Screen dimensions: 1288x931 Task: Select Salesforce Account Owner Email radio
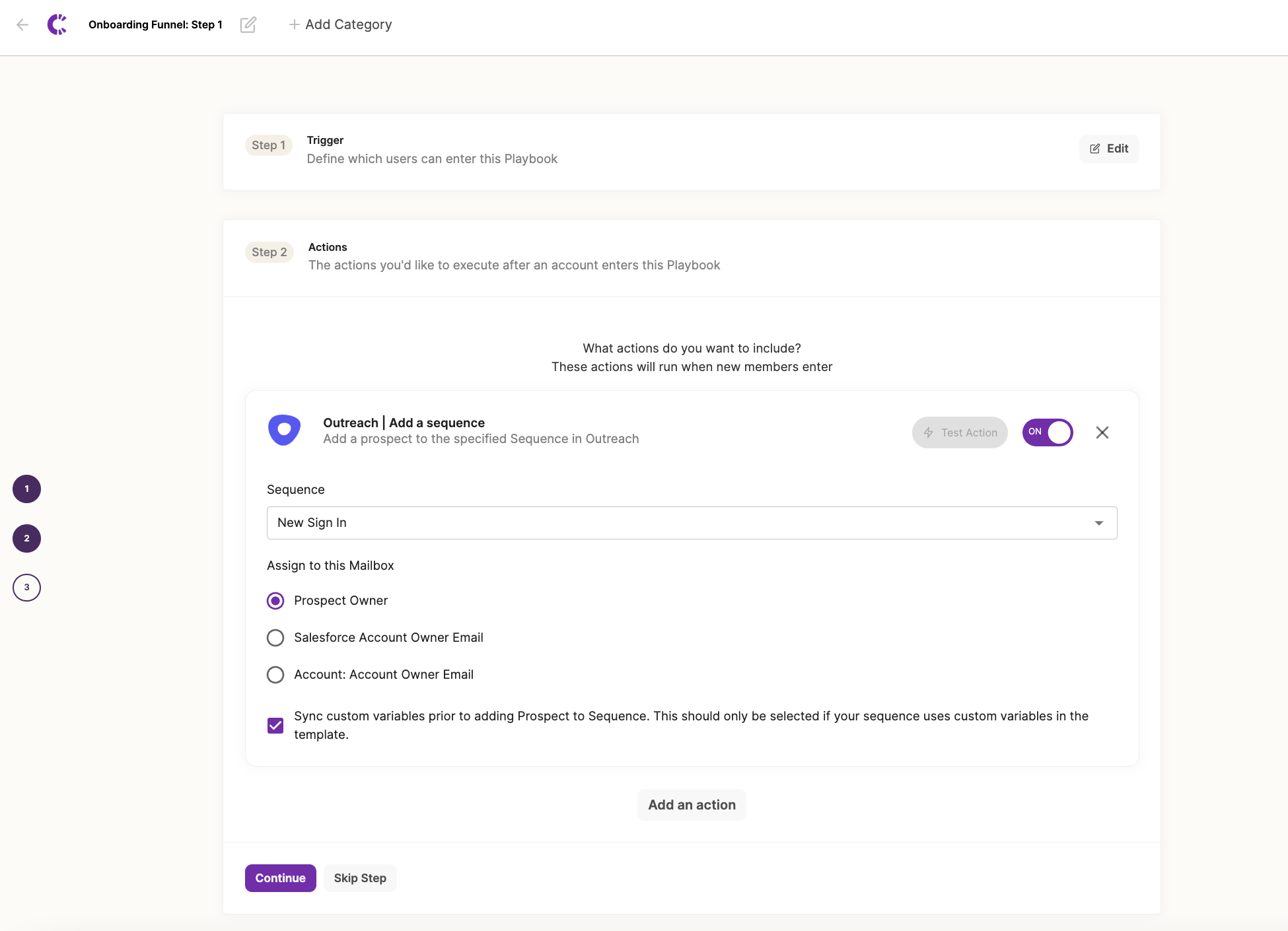(x=275, y=638)
